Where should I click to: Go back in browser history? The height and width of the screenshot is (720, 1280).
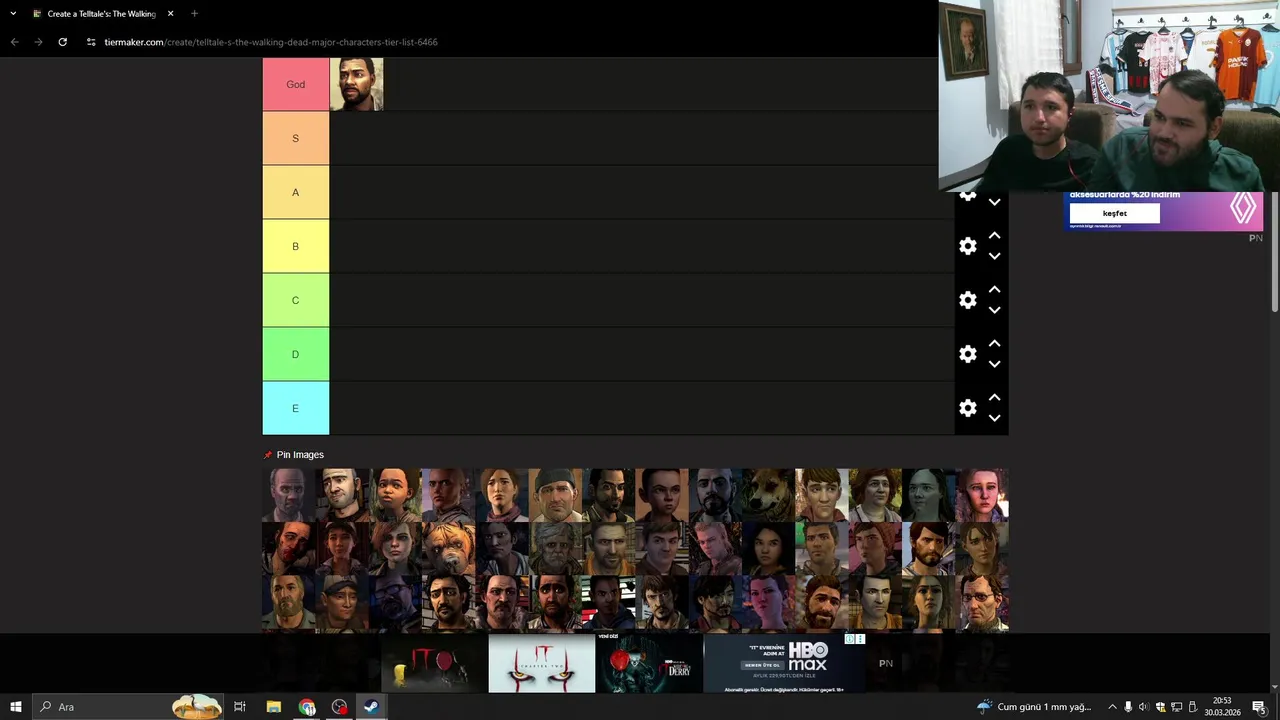point(14,42)
